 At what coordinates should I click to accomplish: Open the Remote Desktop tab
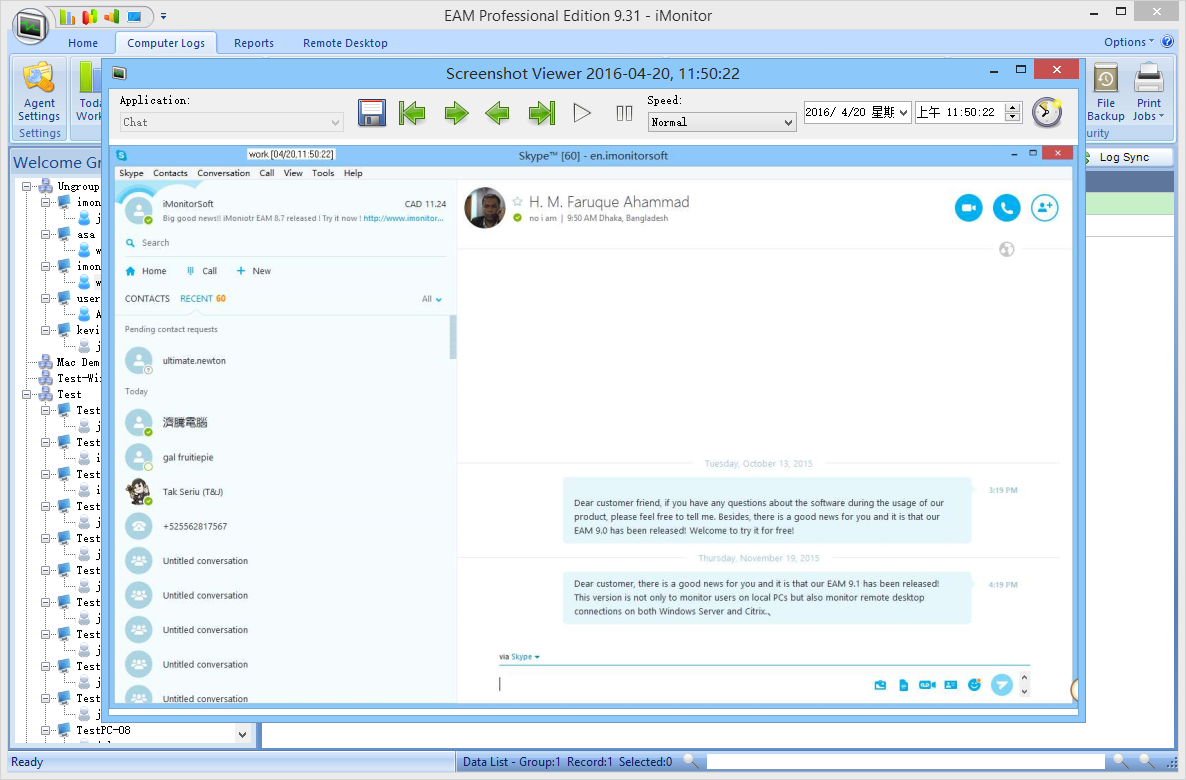345,43
